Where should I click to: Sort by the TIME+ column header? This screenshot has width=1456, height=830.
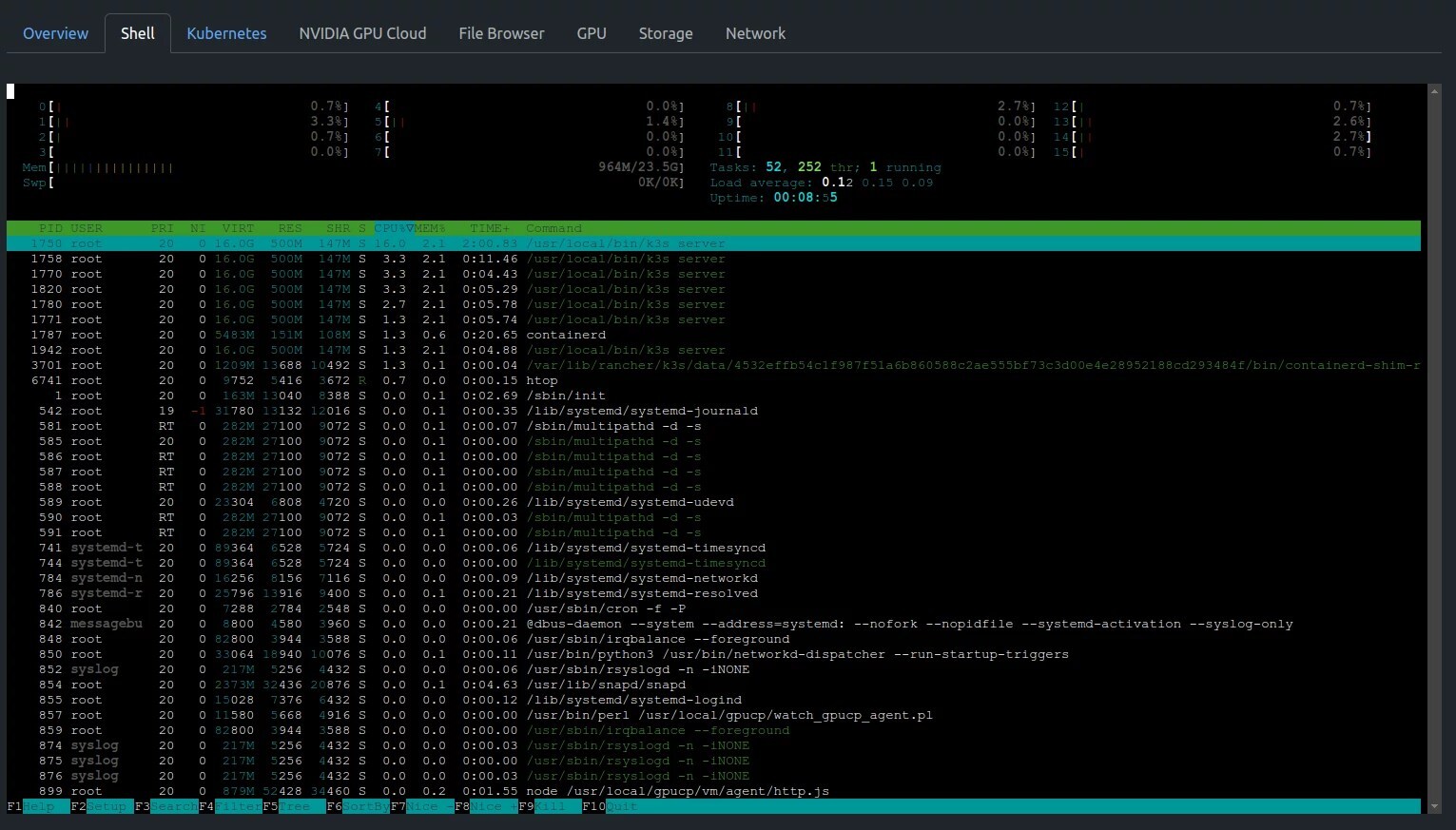click(490, 228)
